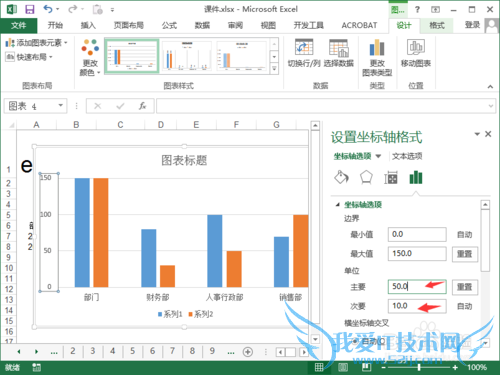Click the 重置 button next to 主要
Image resolution: width=500 pixels, height=375 pixels.
click(x=465, y=287)
